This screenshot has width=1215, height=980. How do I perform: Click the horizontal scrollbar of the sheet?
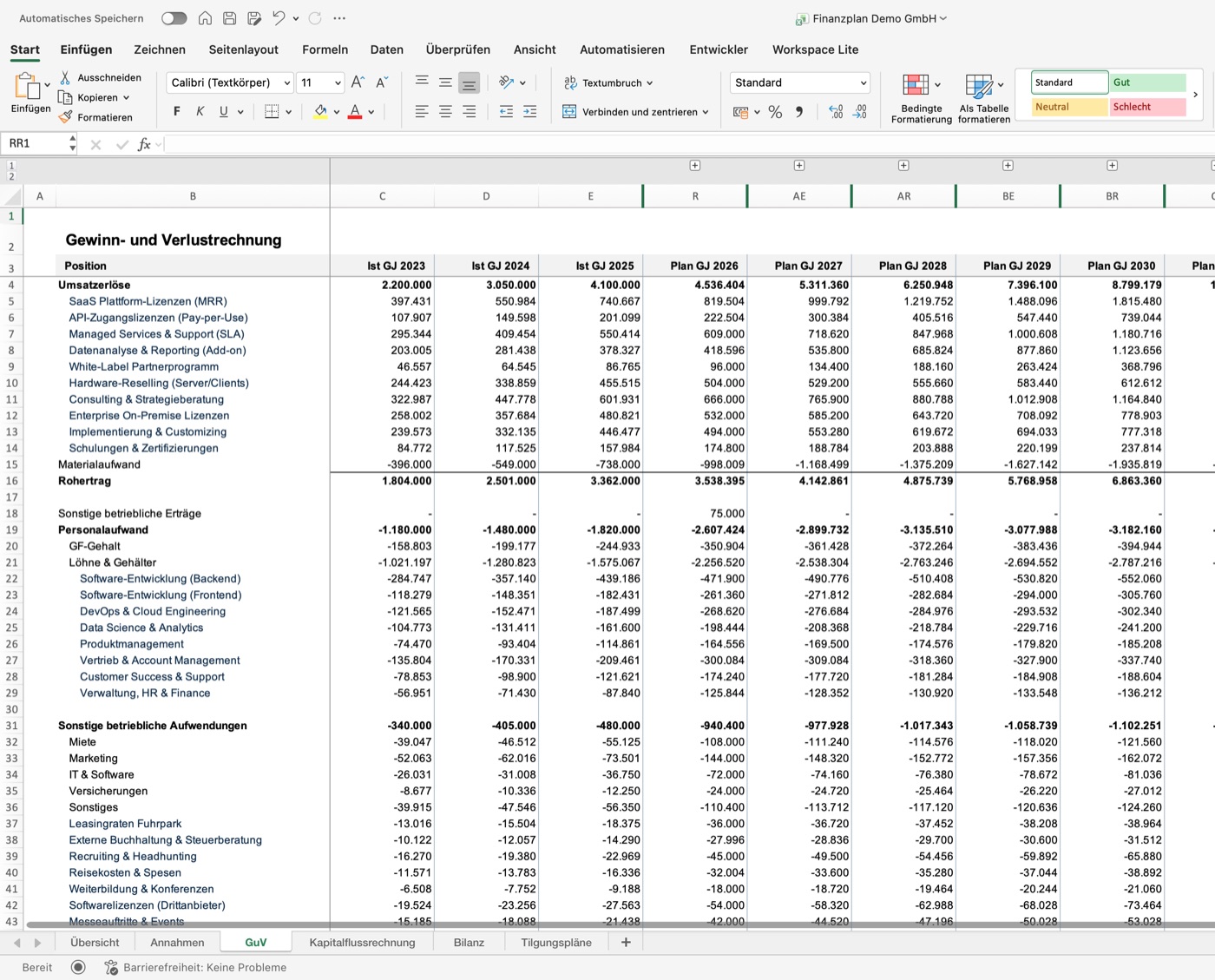point(621,924)
